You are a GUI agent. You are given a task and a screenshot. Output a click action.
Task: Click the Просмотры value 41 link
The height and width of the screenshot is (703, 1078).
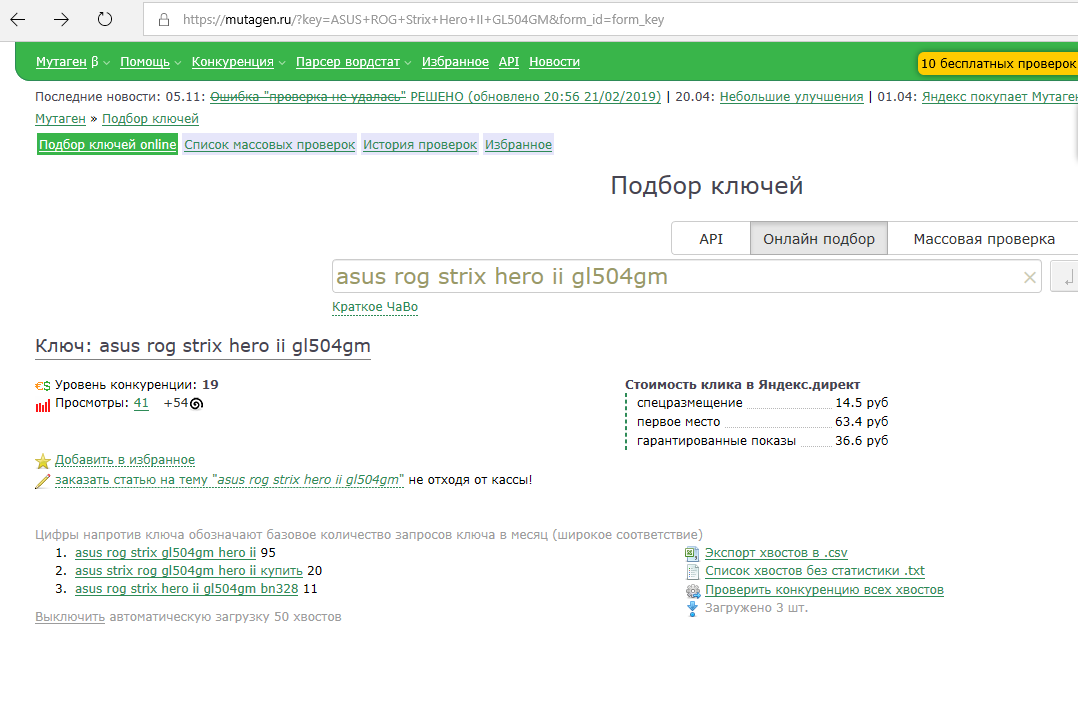coord(141,403)
